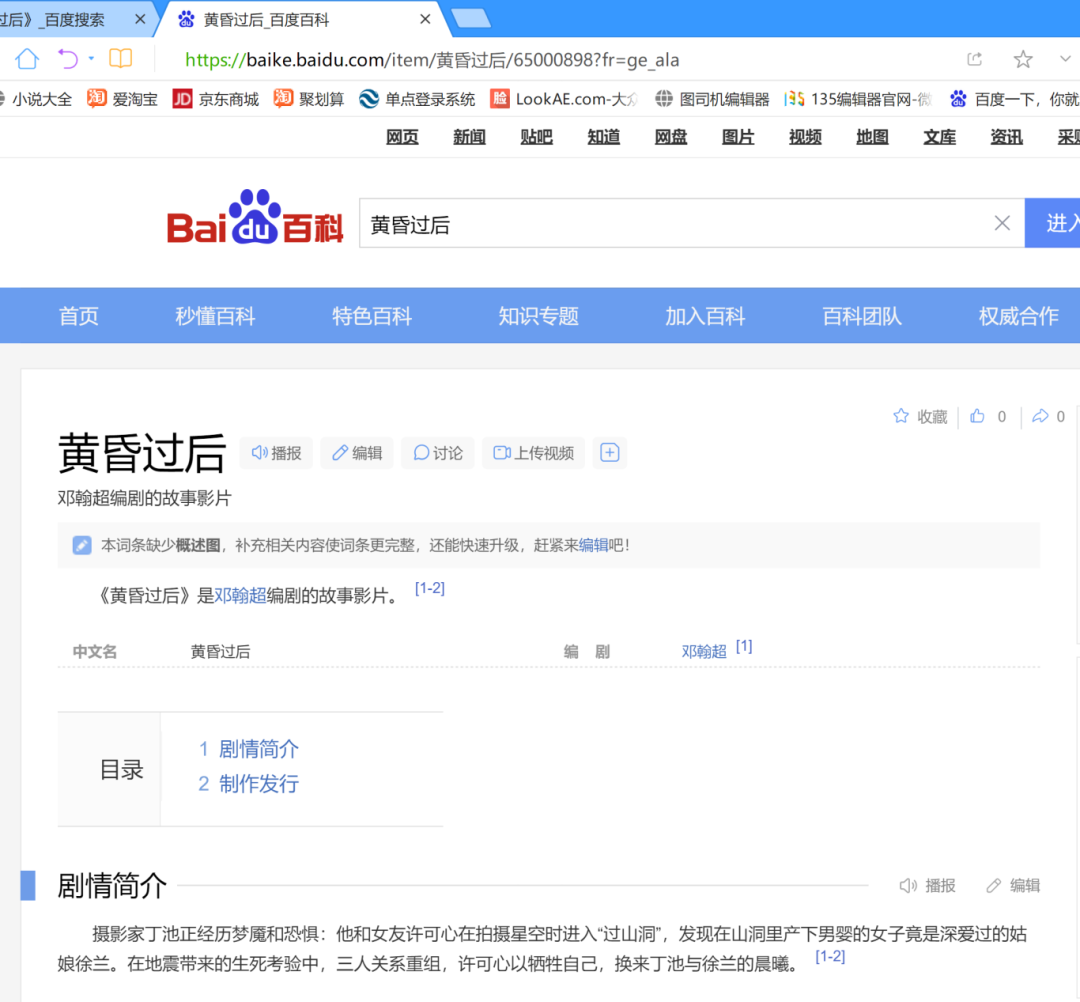
Task: Go to 新闻 in Baidu top navigation
Action: click(469, 137)
